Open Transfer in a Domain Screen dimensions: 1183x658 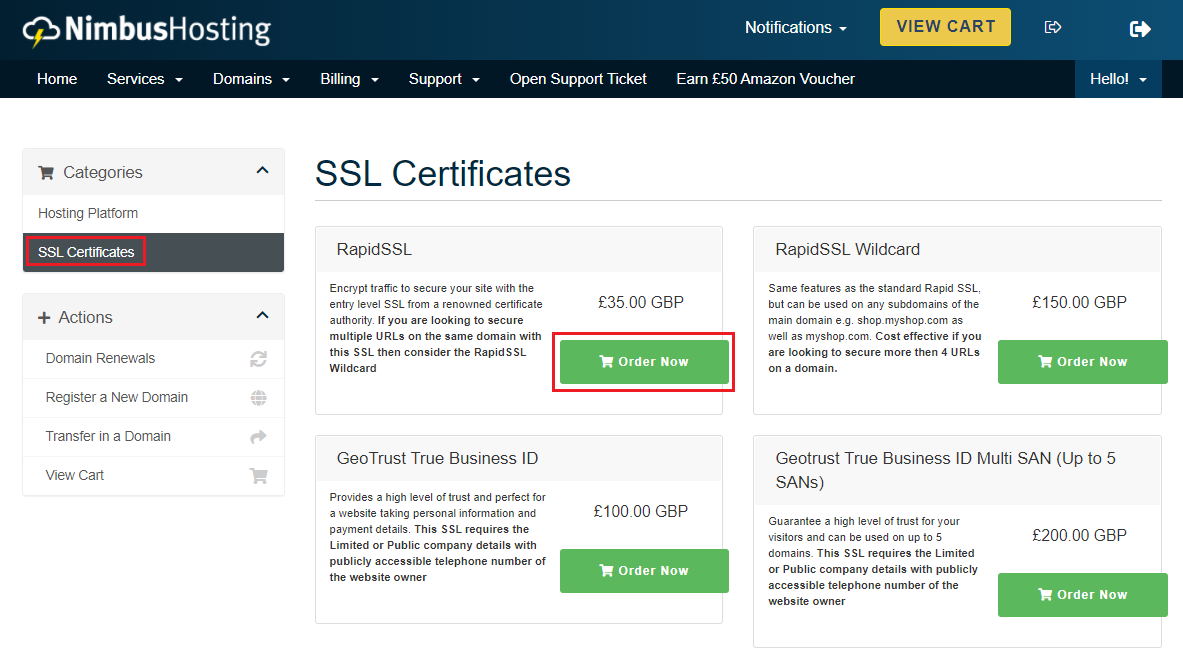tap(153, 437)
